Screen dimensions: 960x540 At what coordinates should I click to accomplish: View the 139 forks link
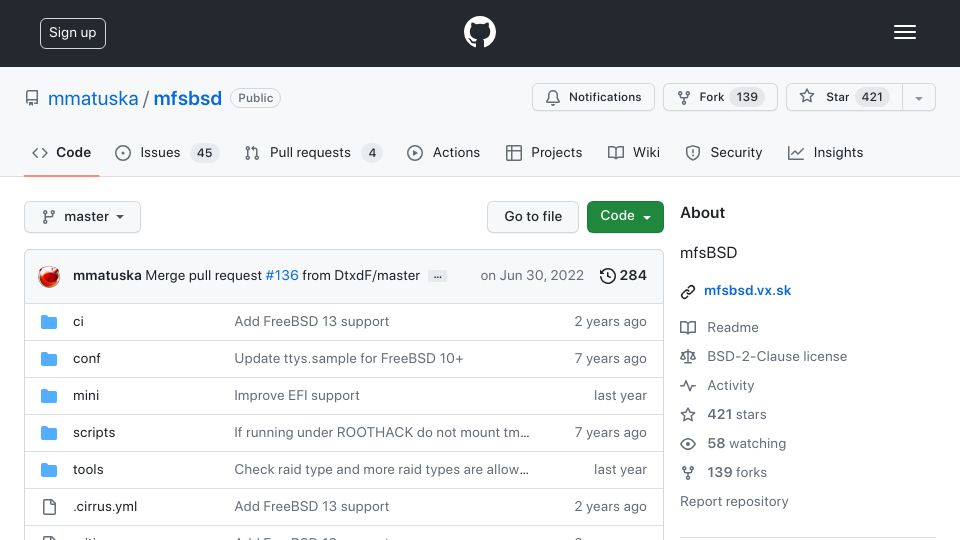tap(723, 473)
